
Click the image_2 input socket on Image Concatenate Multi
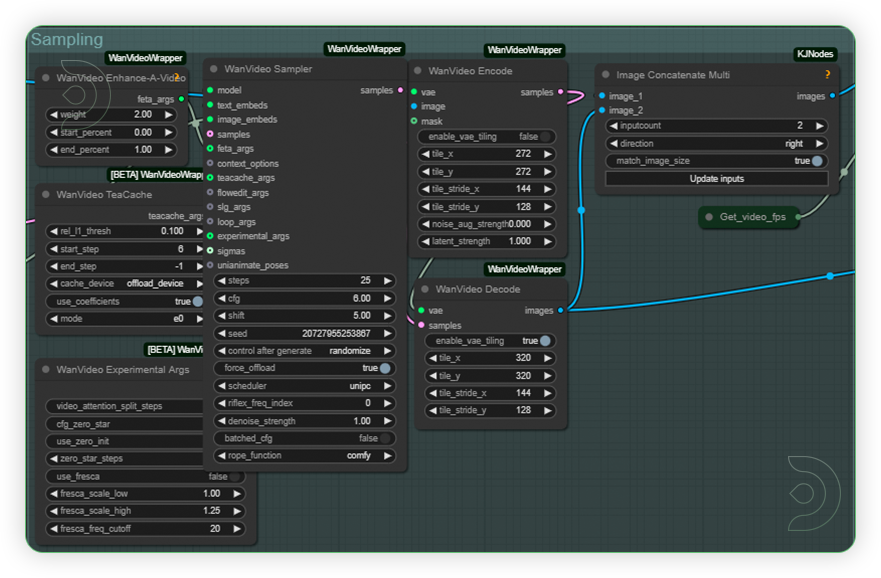tap(601, 110)
